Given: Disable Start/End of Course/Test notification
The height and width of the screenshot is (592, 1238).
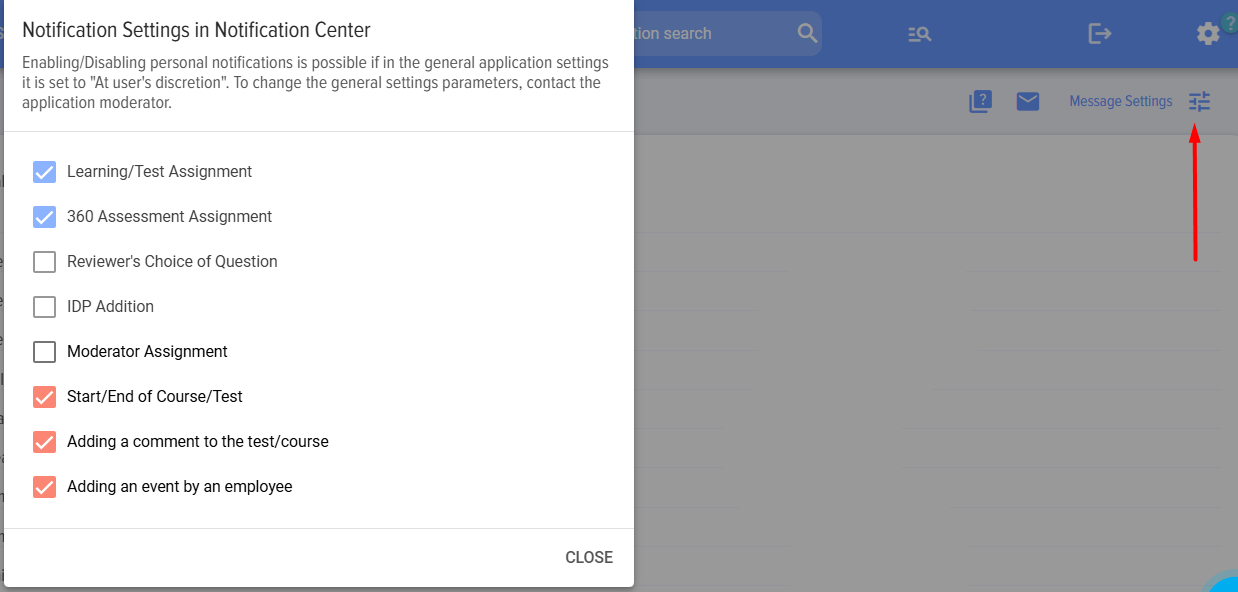Looking at the screenshot, I should click(x=44, y=397).
